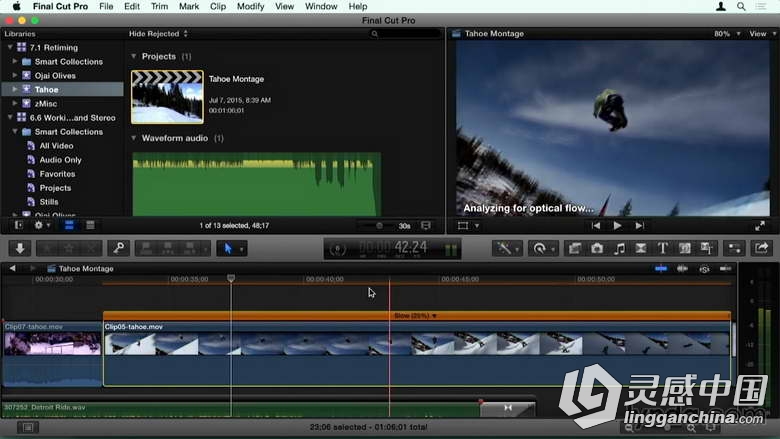Expand Smart Collections under 7.1 Retiming
Viewport: 780px width, 439px height.
(x=15, y=61)
